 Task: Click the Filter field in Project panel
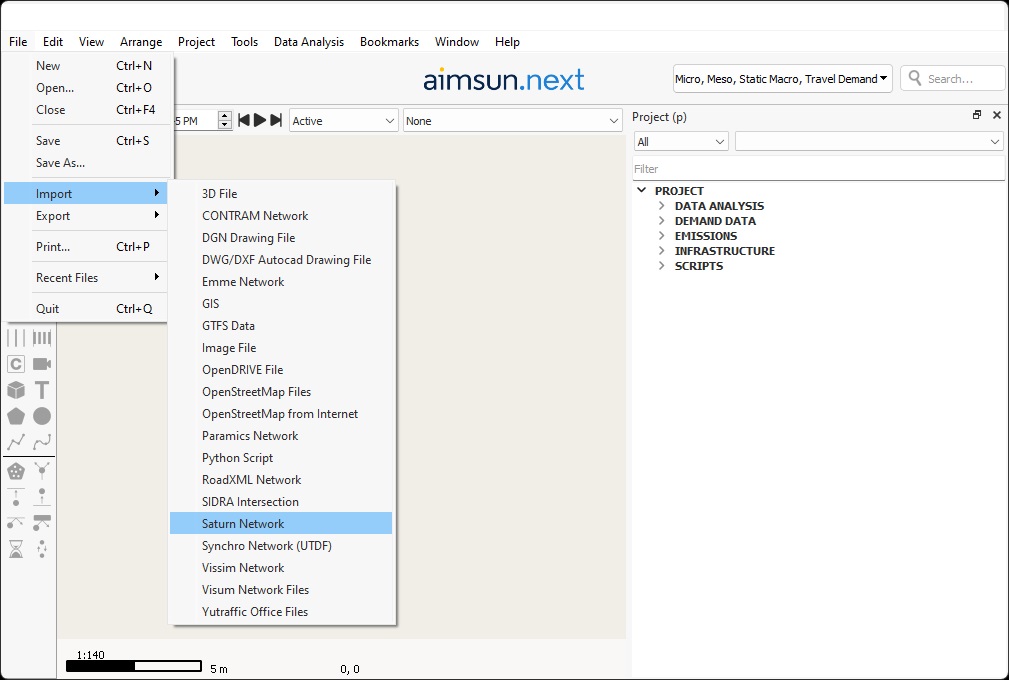[819, 169]
